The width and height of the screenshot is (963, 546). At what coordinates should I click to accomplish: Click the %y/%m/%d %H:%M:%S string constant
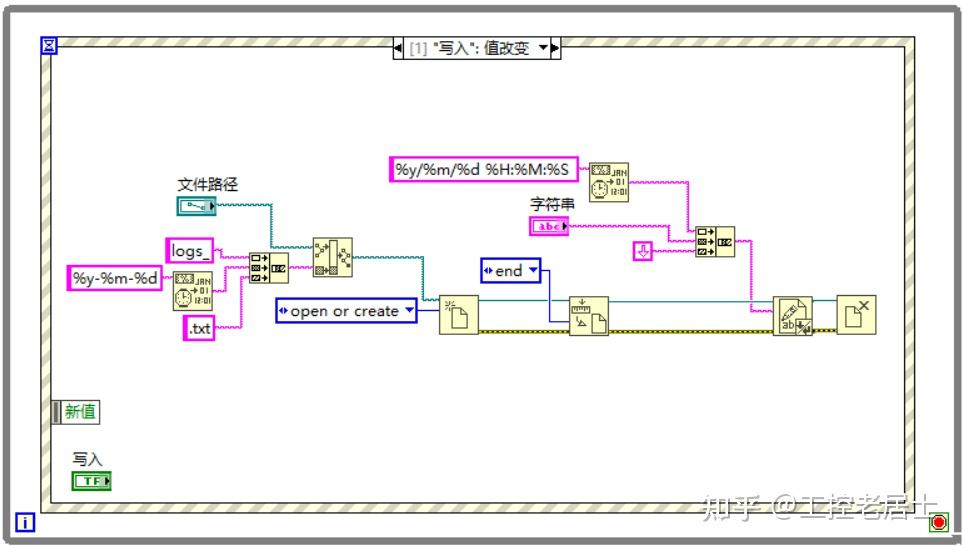484,170
